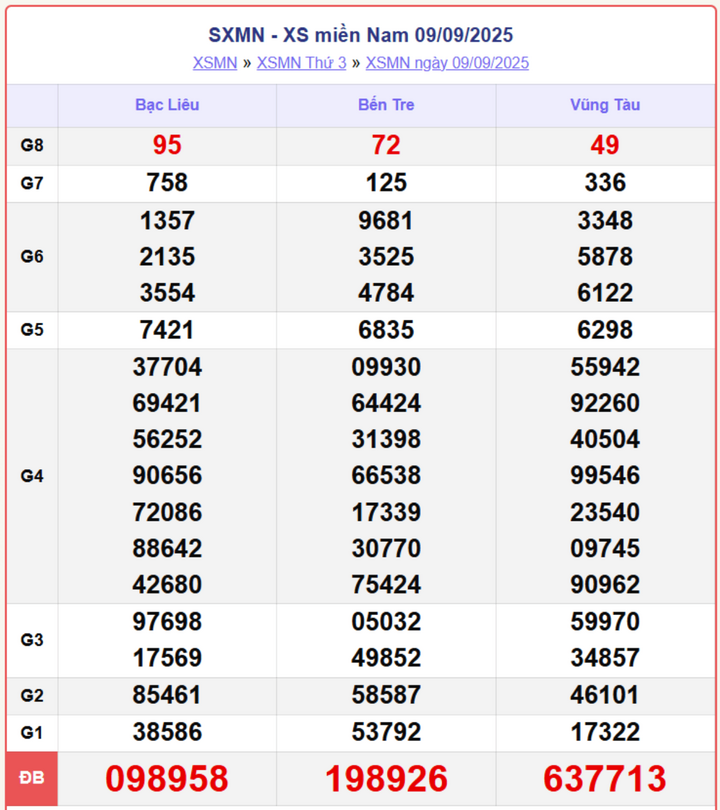Click the G6 row label
720x810 pixels.
[32, 256]
